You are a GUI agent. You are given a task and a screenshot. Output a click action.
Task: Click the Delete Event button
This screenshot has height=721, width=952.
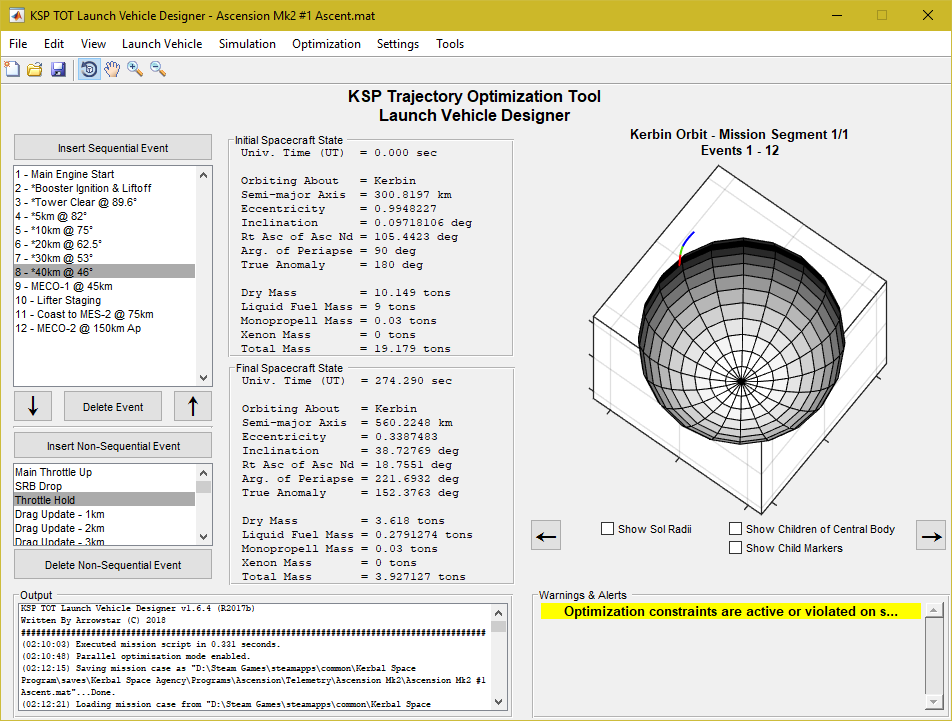coord(113,407)
